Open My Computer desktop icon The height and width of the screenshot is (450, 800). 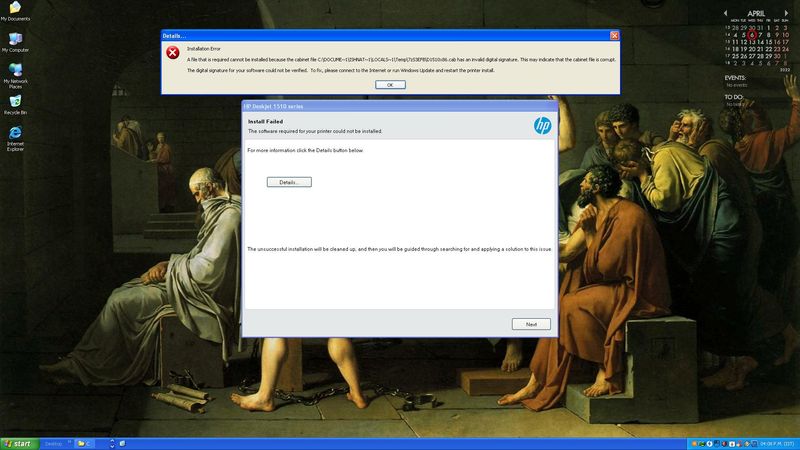15,40
